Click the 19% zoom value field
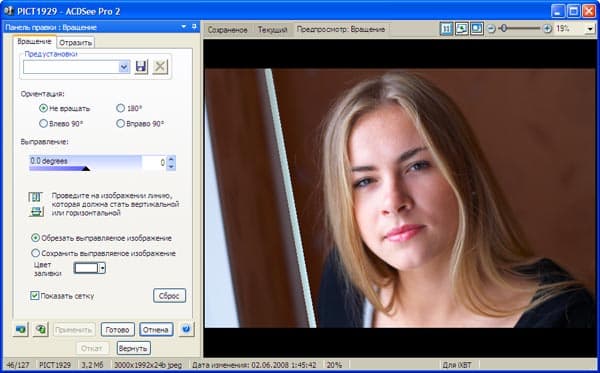The image size is (600, 373). (x=569, y=29)
